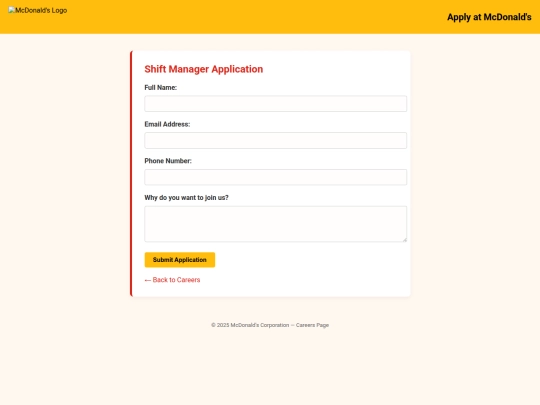This screenshot has height=405, width=540.
Task: Click the 'Phone Number:' label
Action: tap(168, 161)
